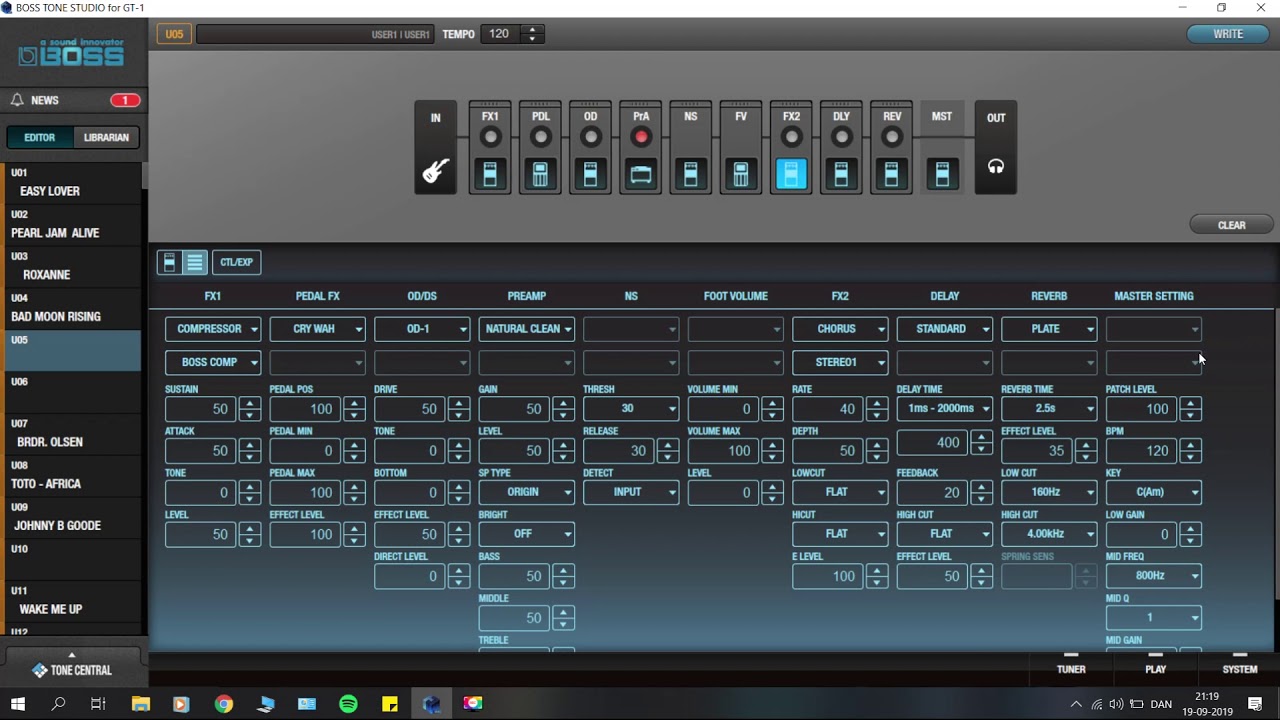1280x720 pixels.
Task: Switch to the LIBRARIAN tab
Action: tap(106, 137)
